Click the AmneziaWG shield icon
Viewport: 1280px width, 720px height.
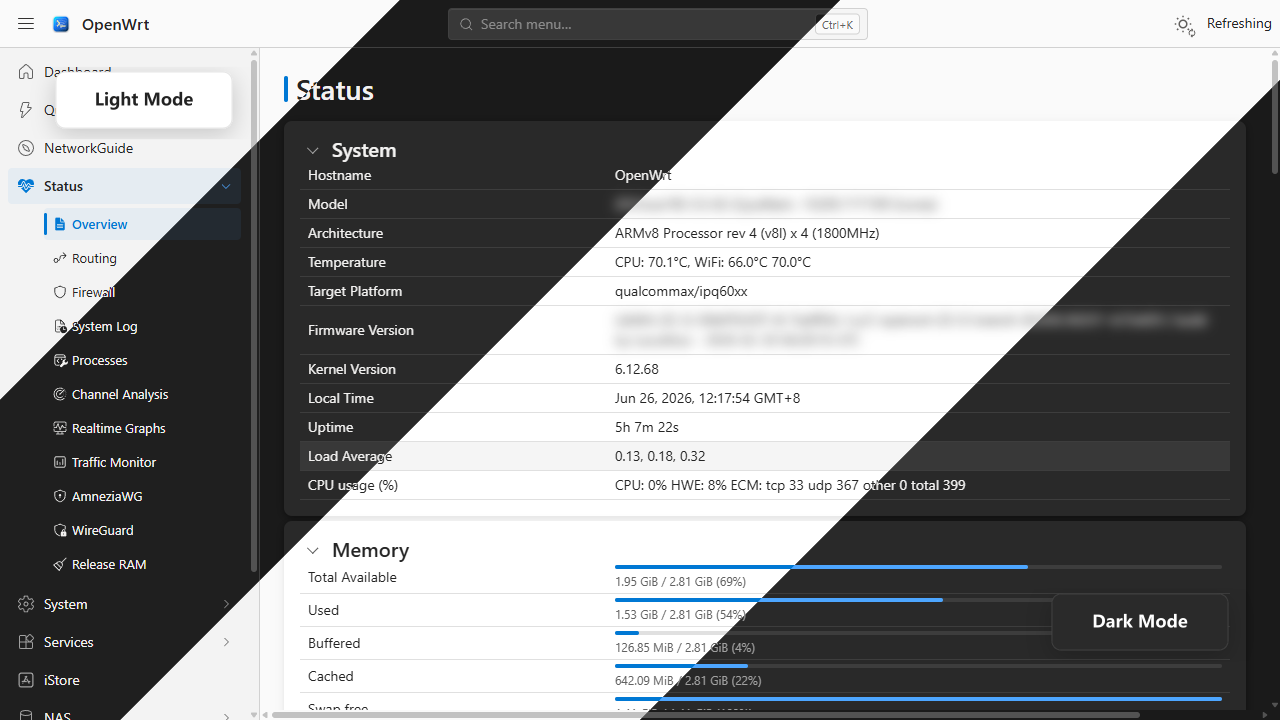tap(60, 496)
